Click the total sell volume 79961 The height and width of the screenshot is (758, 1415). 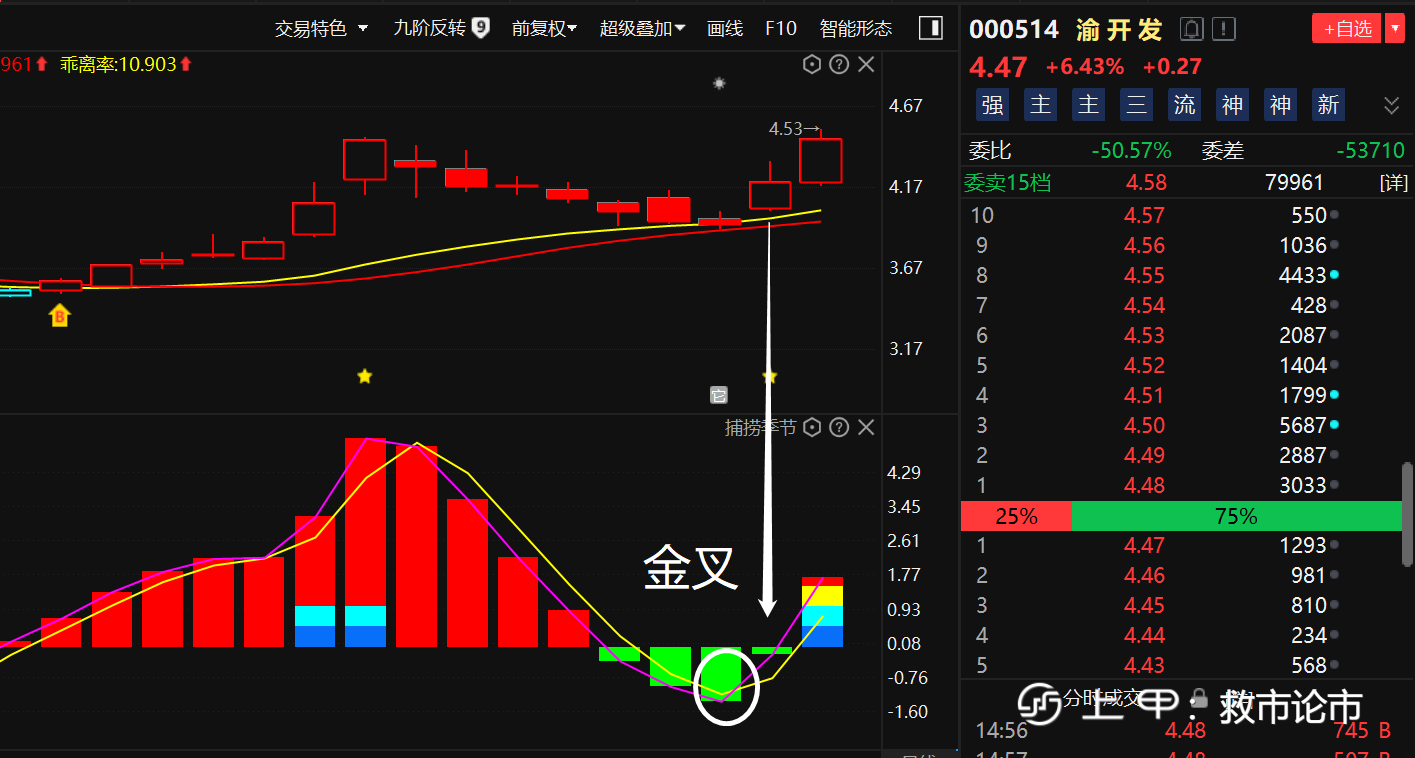click(x=1294, y=183)
